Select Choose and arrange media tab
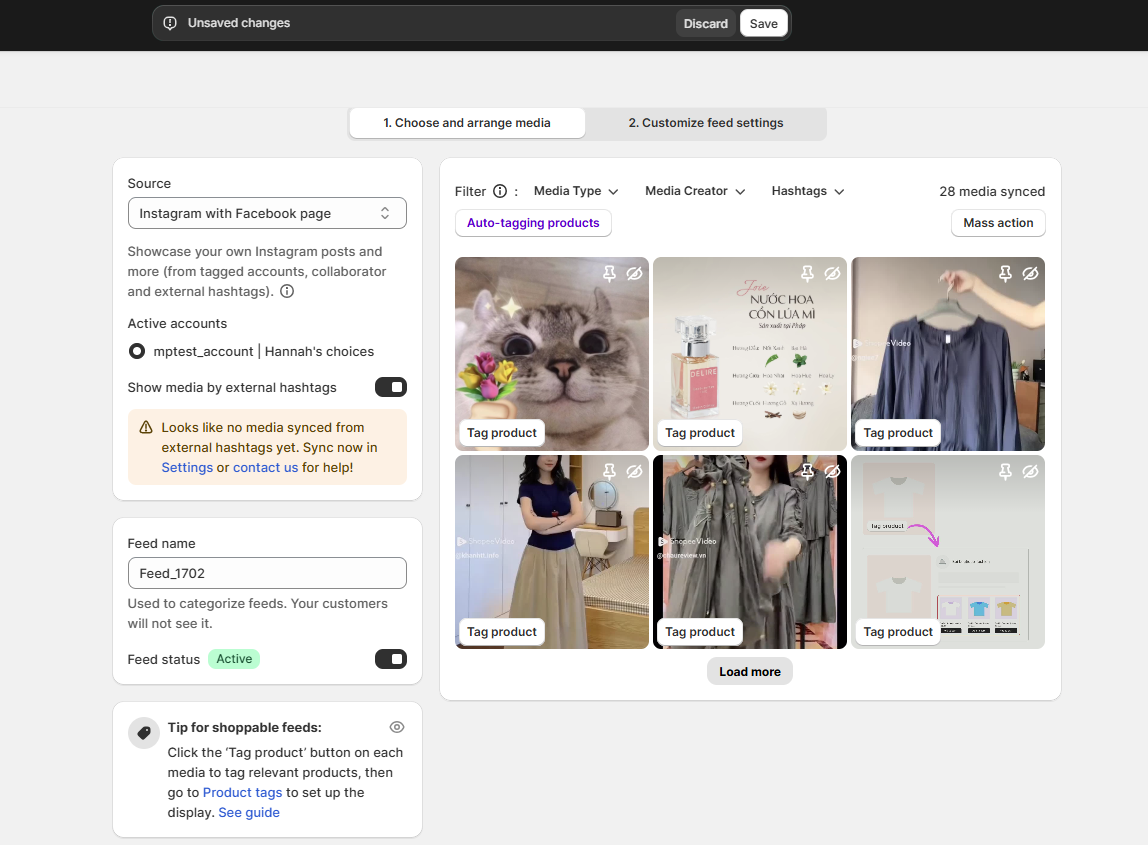This screenshot has height=845, width=1148. [x=467, y=123]
